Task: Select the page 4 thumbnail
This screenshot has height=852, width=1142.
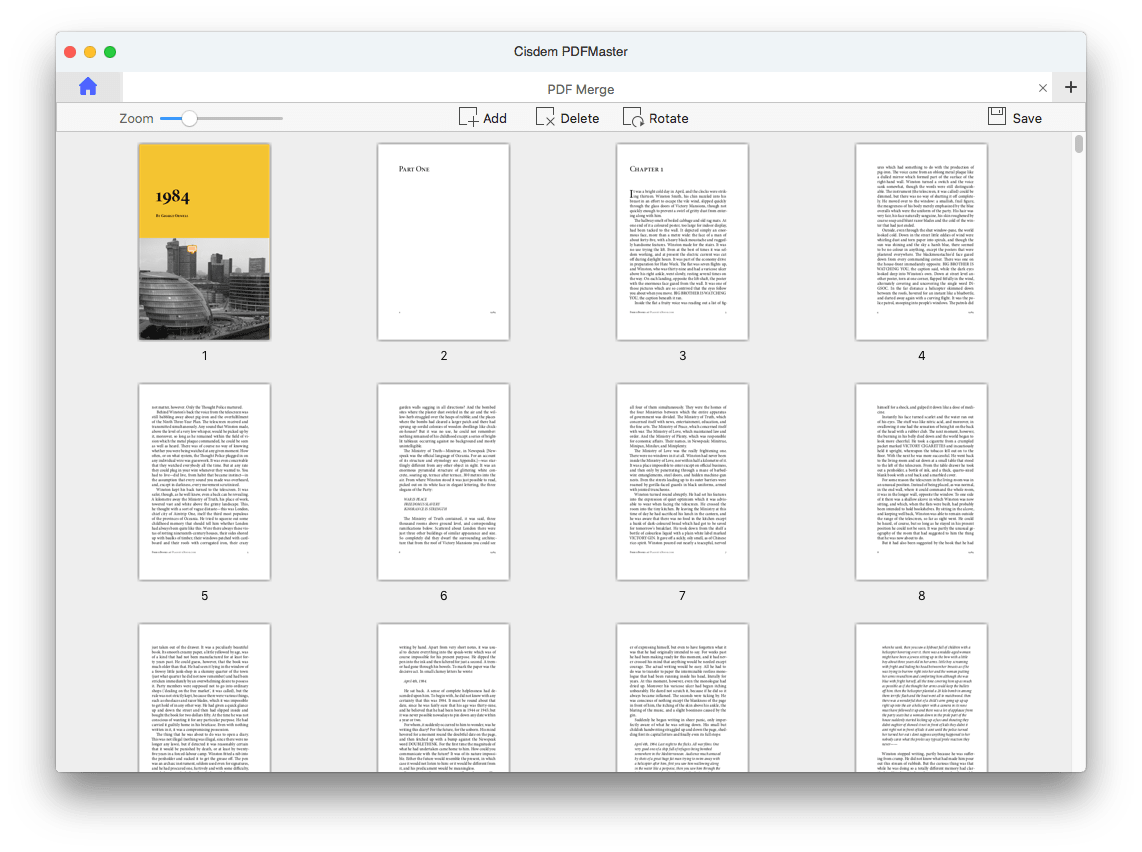Action: [921, 241]
